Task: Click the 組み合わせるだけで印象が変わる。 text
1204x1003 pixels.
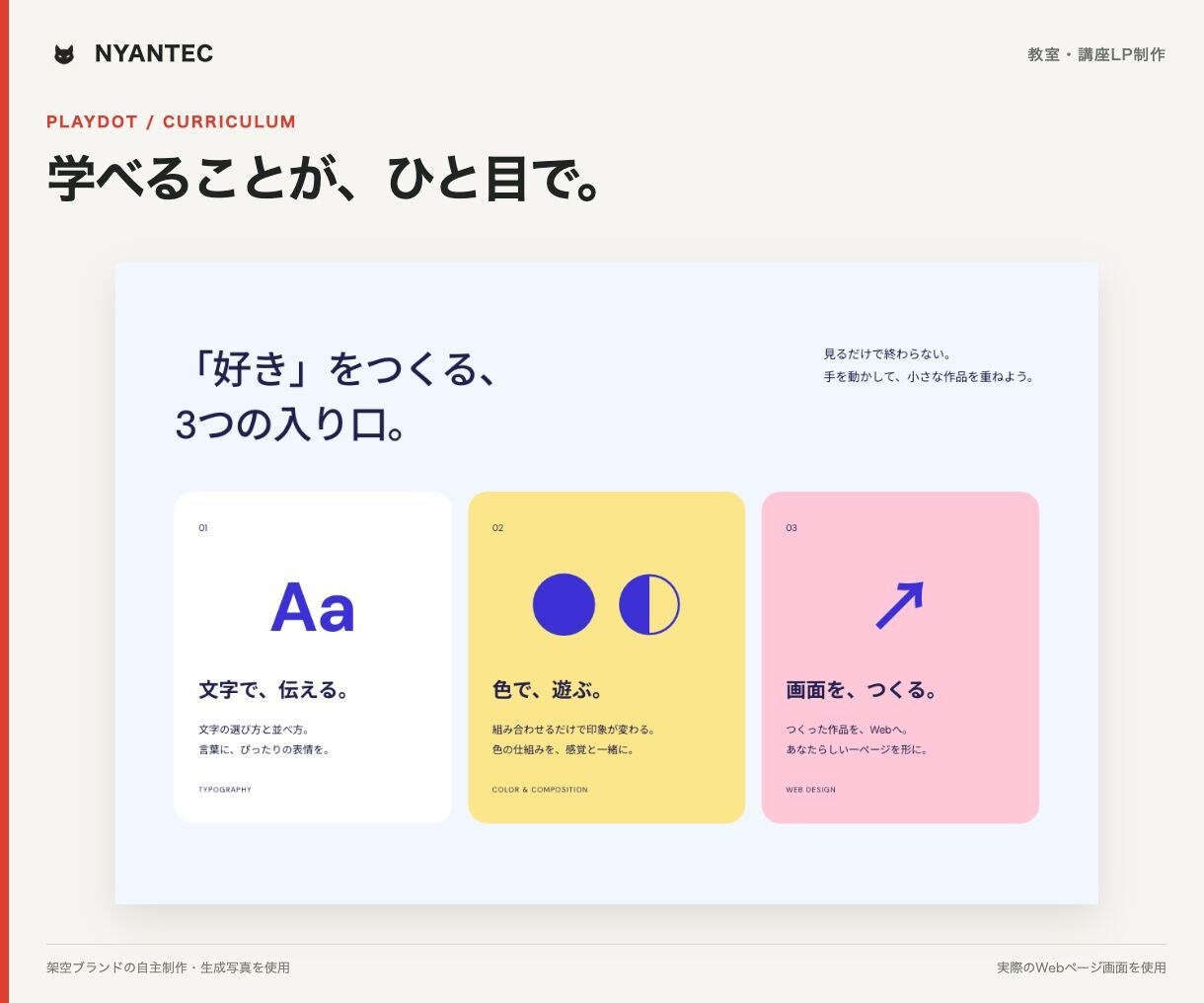Action: 574,730
